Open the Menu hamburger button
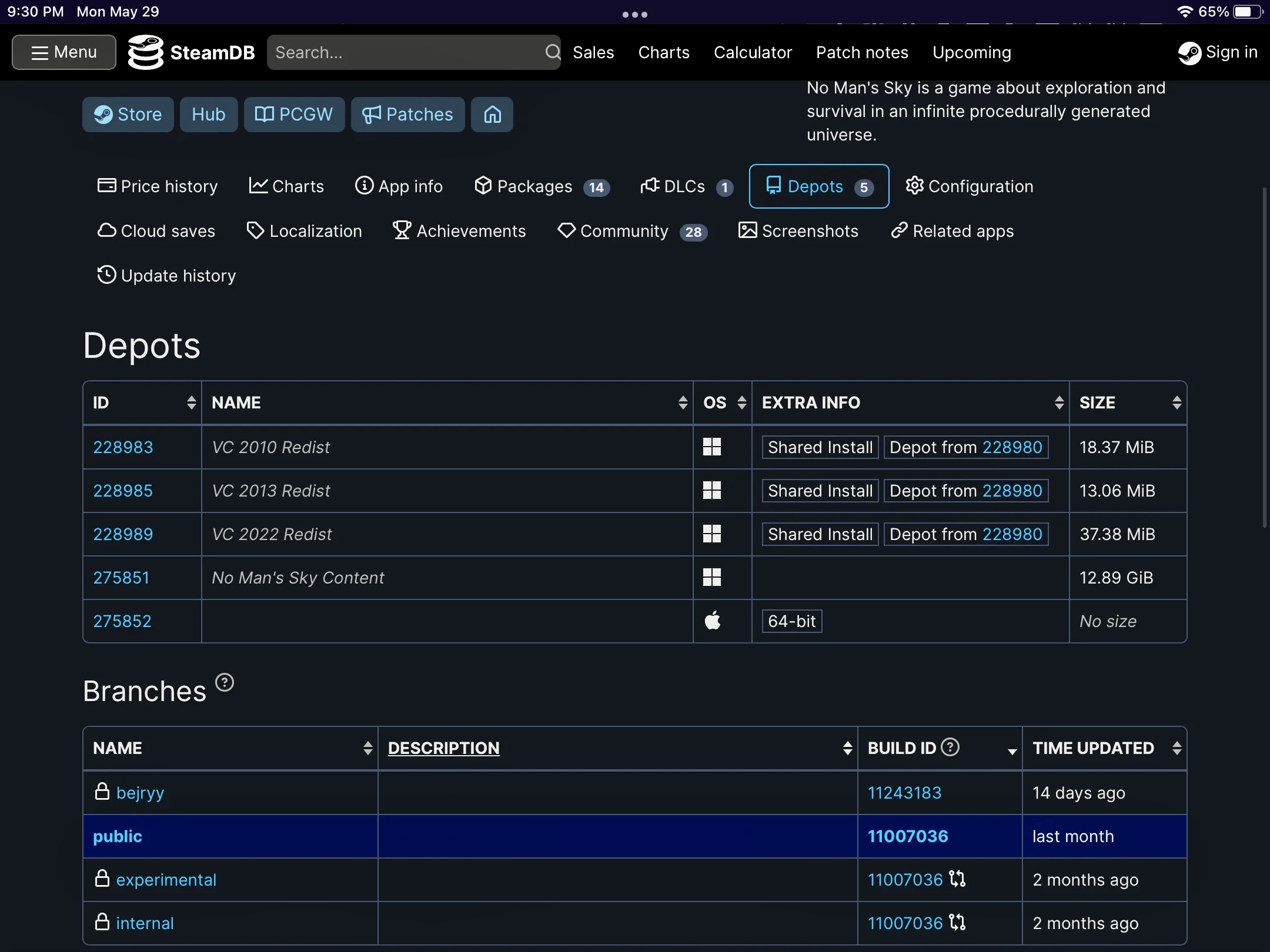This screenshot has width=1270, height=952. tap(64, 52)
